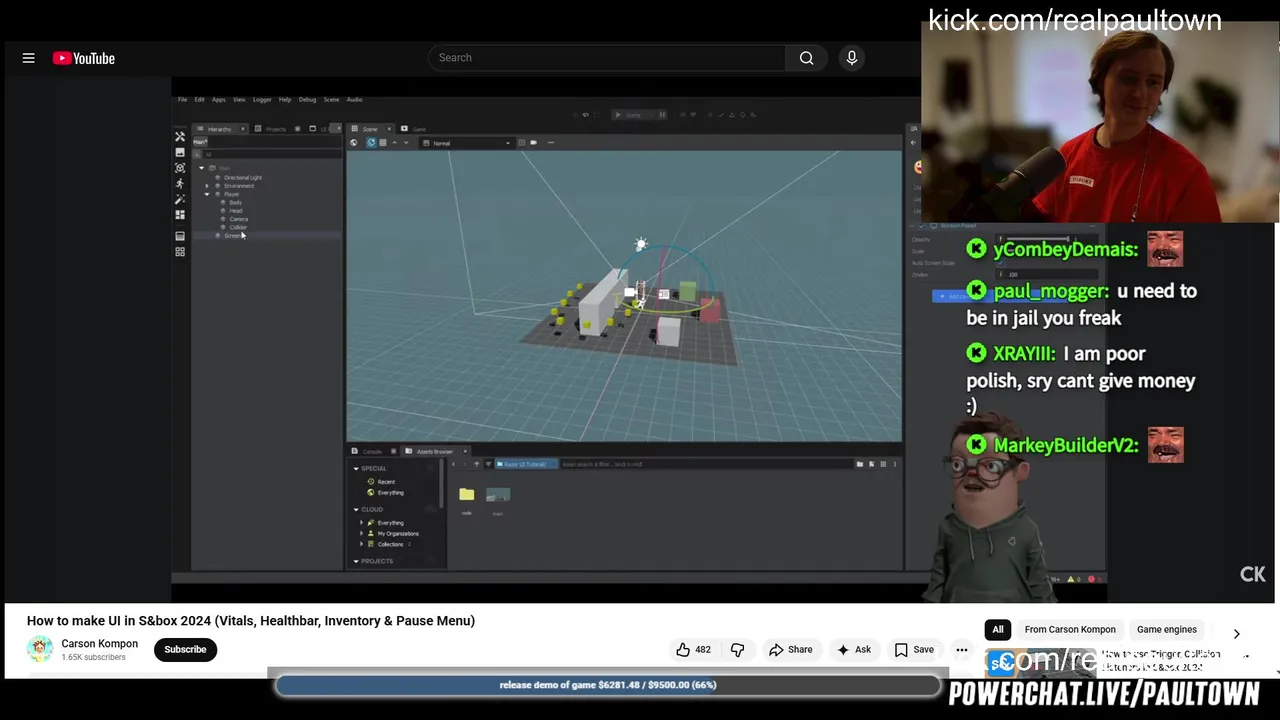
Task: Click the hierarchy search filter field
Action: (272, 154)
